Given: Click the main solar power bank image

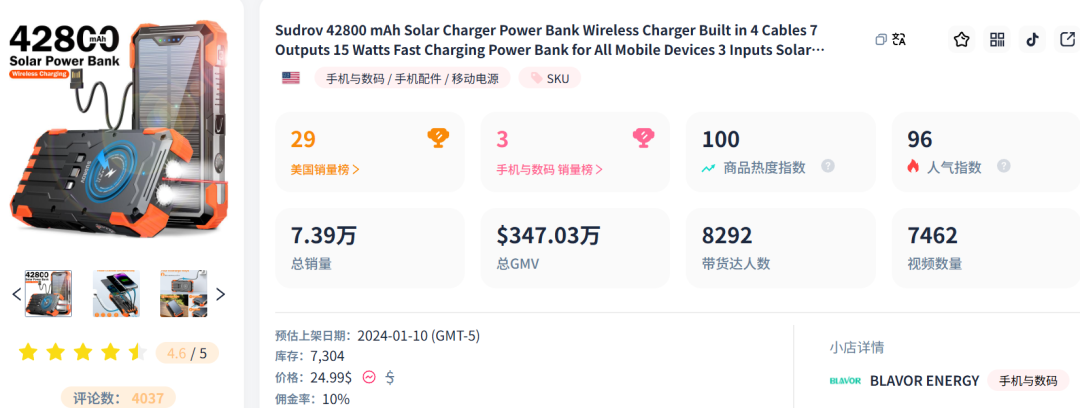Looking at the screenshot, I should (x=118, y=130).
